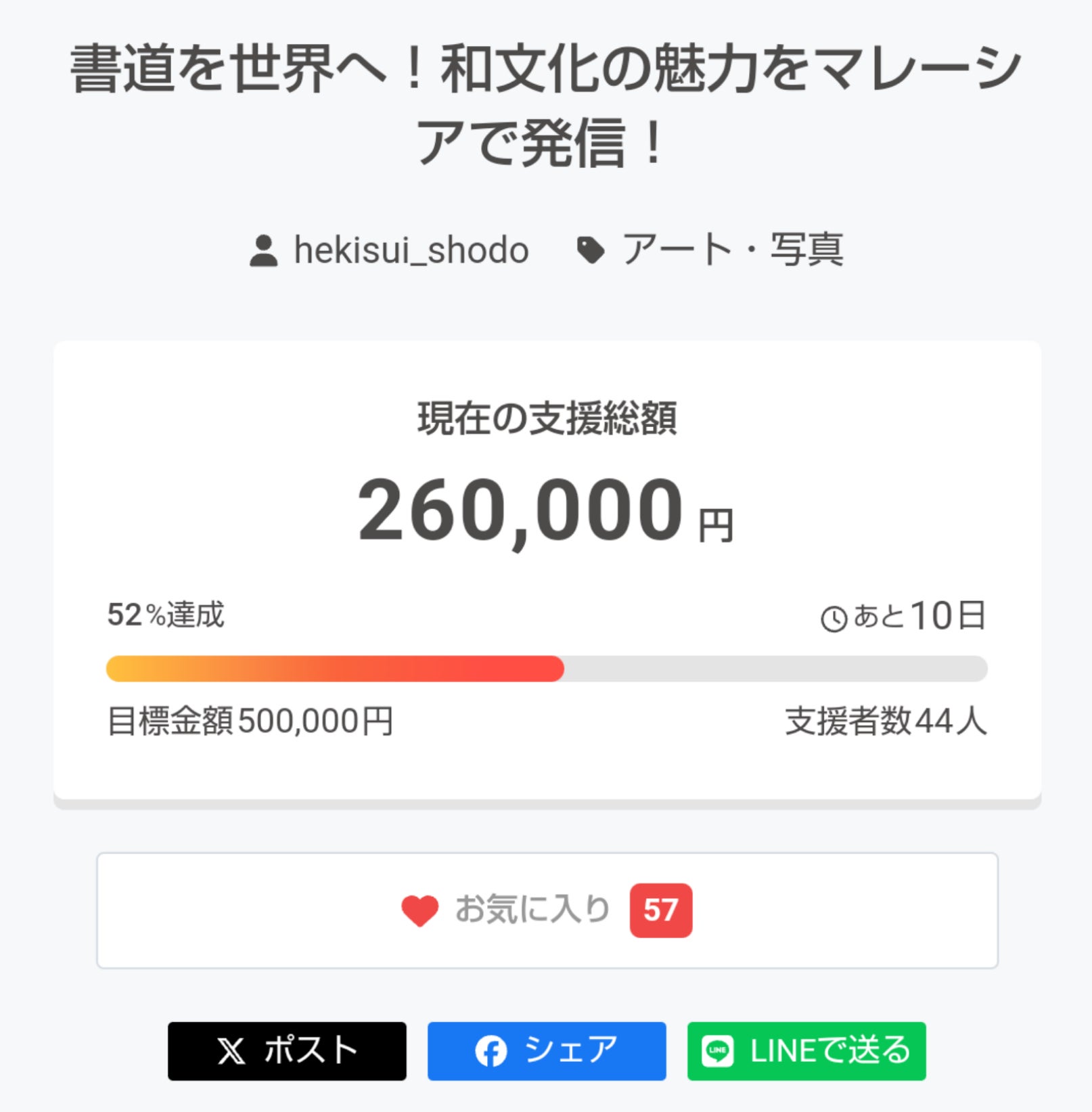Open the hekisui_shodo profile link

click(x=411, y=250)
